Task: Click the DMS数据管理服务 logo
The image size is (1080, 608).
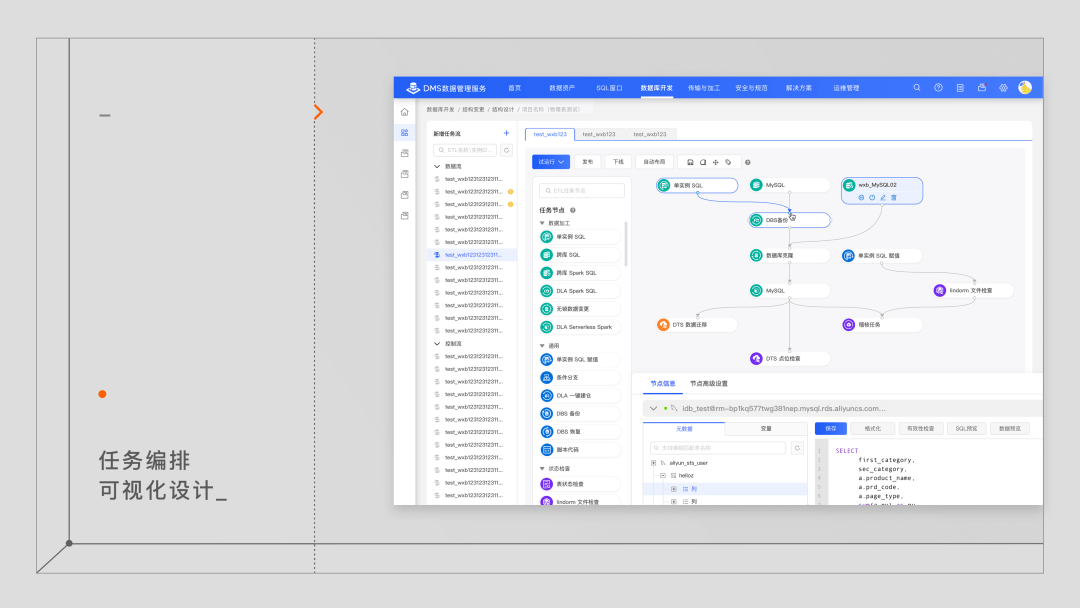Action: pyautogui.click(x=446, y=88)
